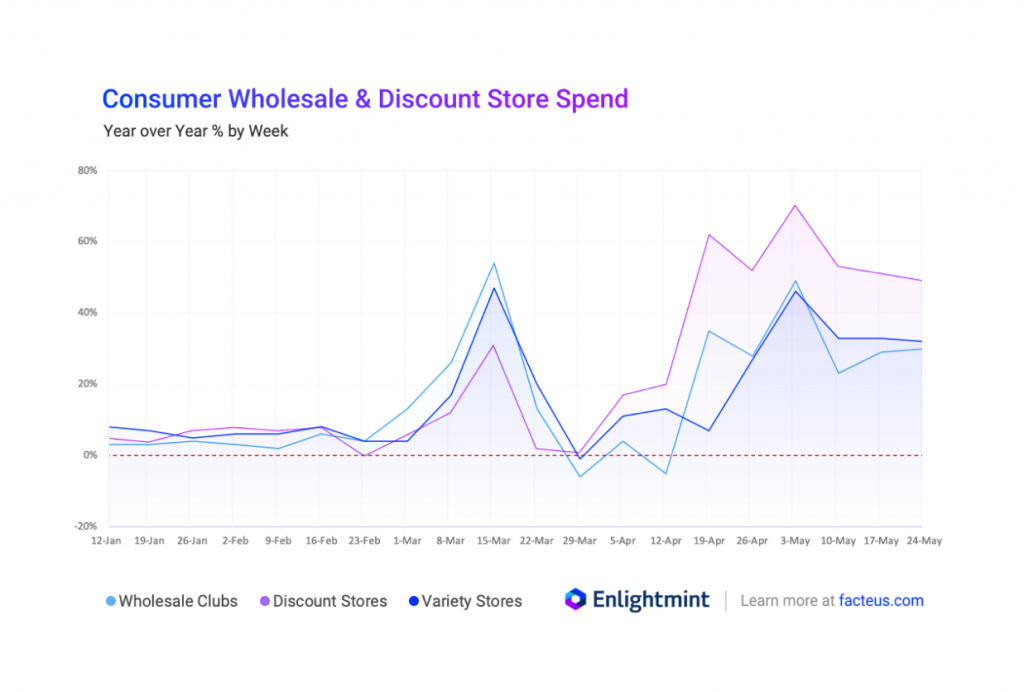The width and height of the screenshot is (1024, 692).
Task: Click the 12-Jan x-axis label
Action: click(x=107, y=541)
